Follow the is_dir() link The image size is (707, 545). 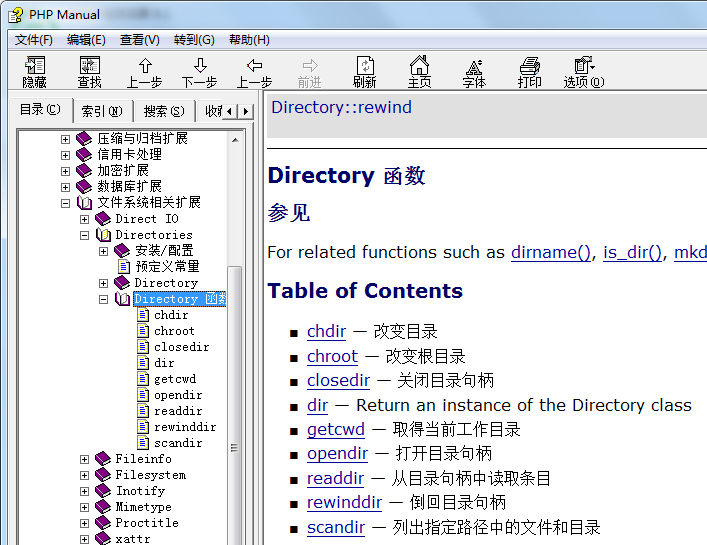[x=633, y=252]
